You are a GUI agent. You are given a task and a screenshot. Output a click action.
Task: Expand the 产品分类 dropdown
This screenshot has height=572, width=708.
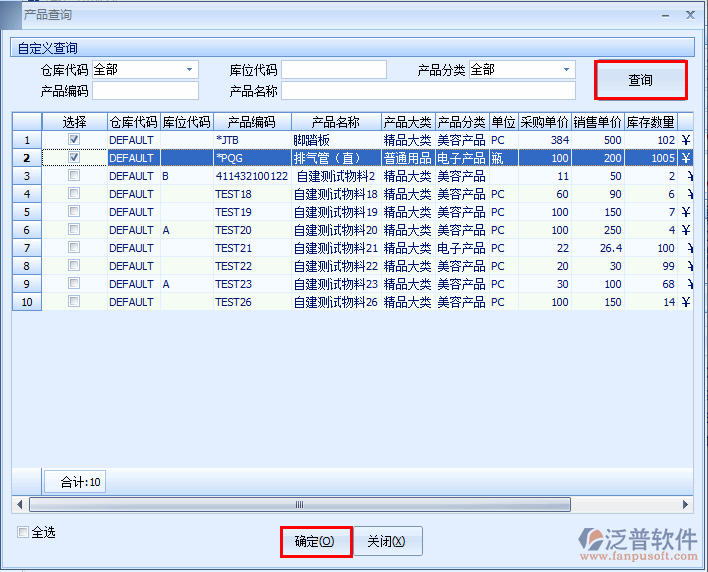coord(566,70)
